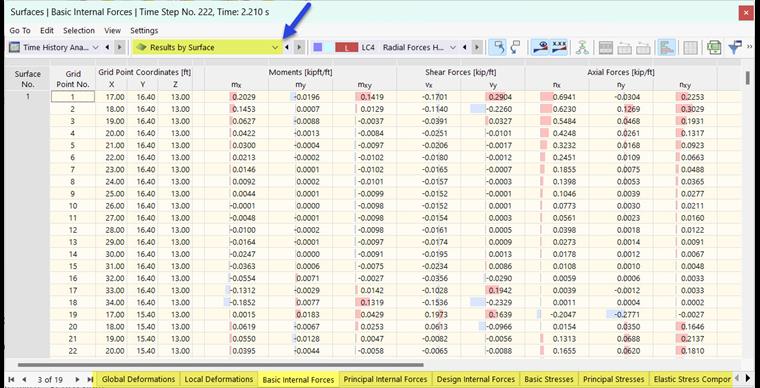
Task: Click the red L load case type badge
Action: click(x=346, y=47)
